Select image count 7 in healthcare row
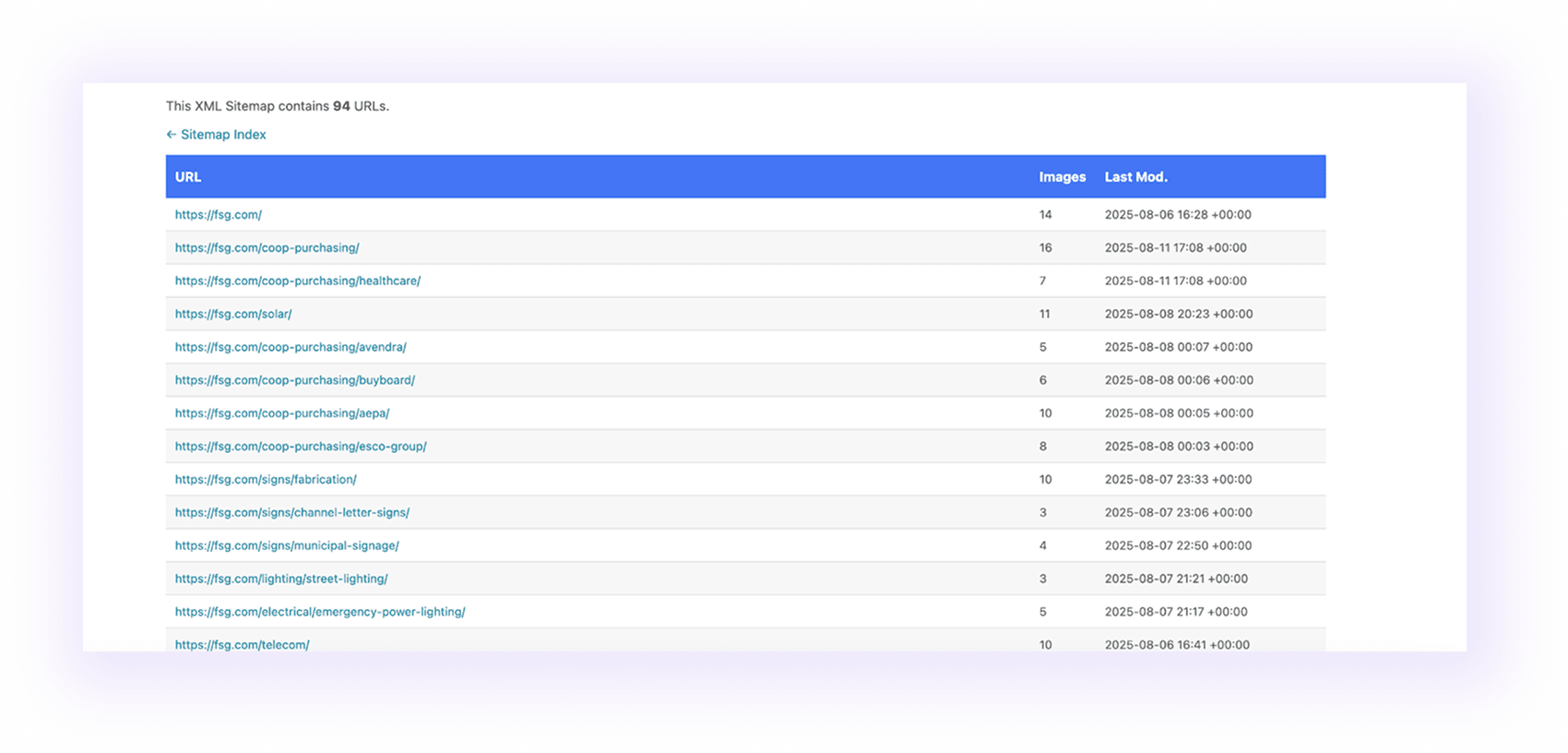The width and height of the screenshot is (1568, 753). (x=1042, y=281)
